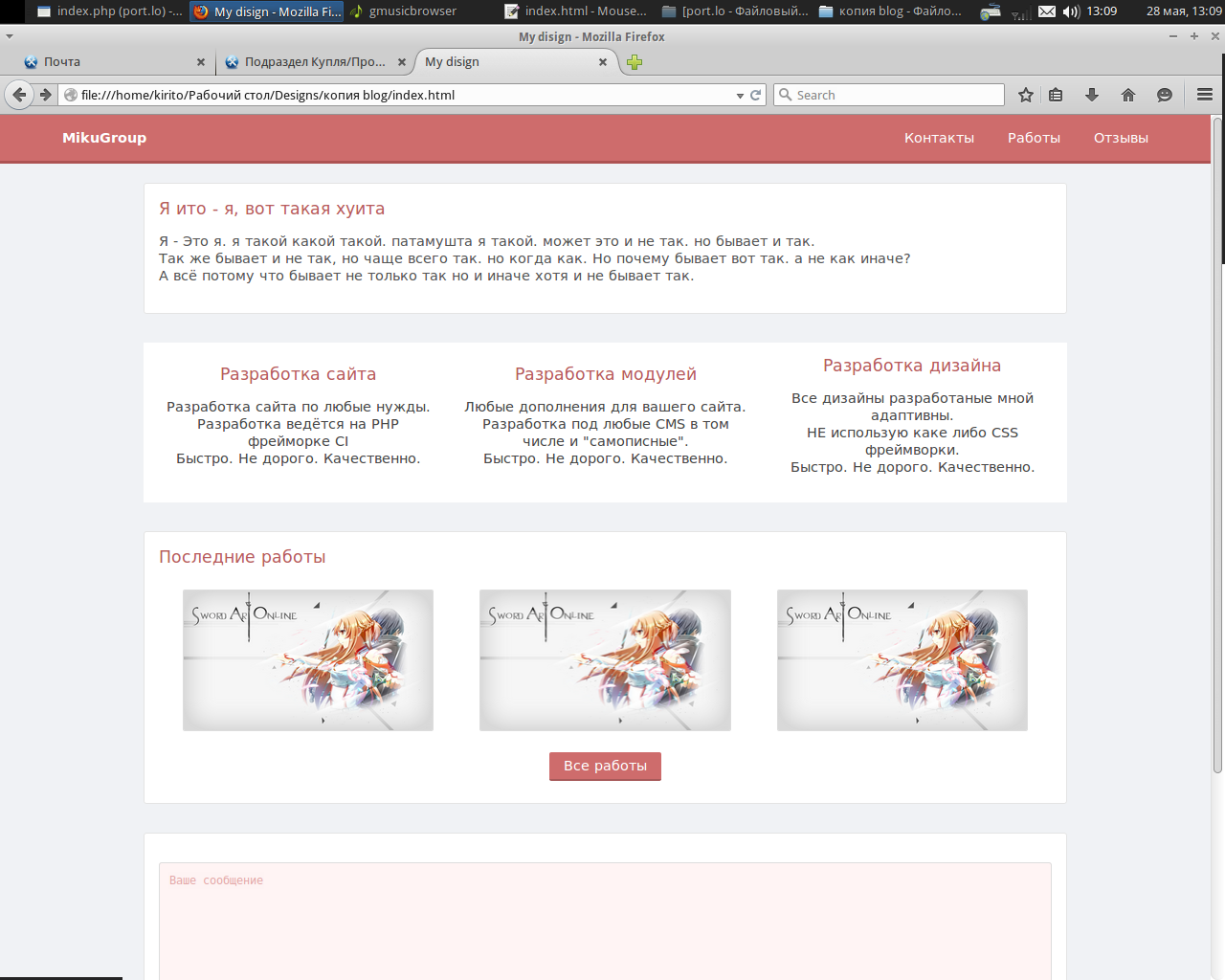Select the My disign tab
Image resolution: width=1225 pixels, height=980 pixels.
click(516, 62)
